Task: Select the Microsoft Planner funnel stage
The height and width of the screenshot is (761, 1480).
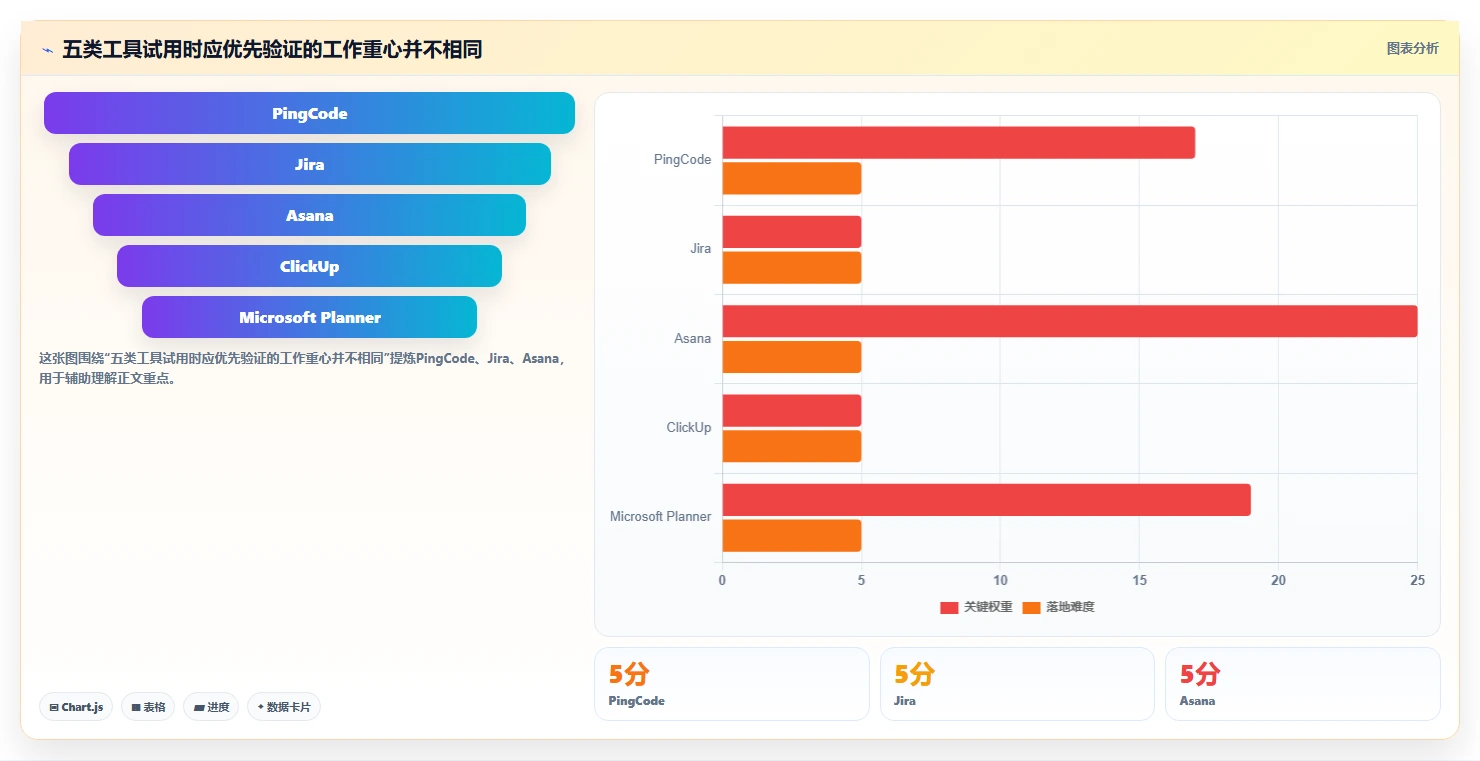Action: point(309,317)
